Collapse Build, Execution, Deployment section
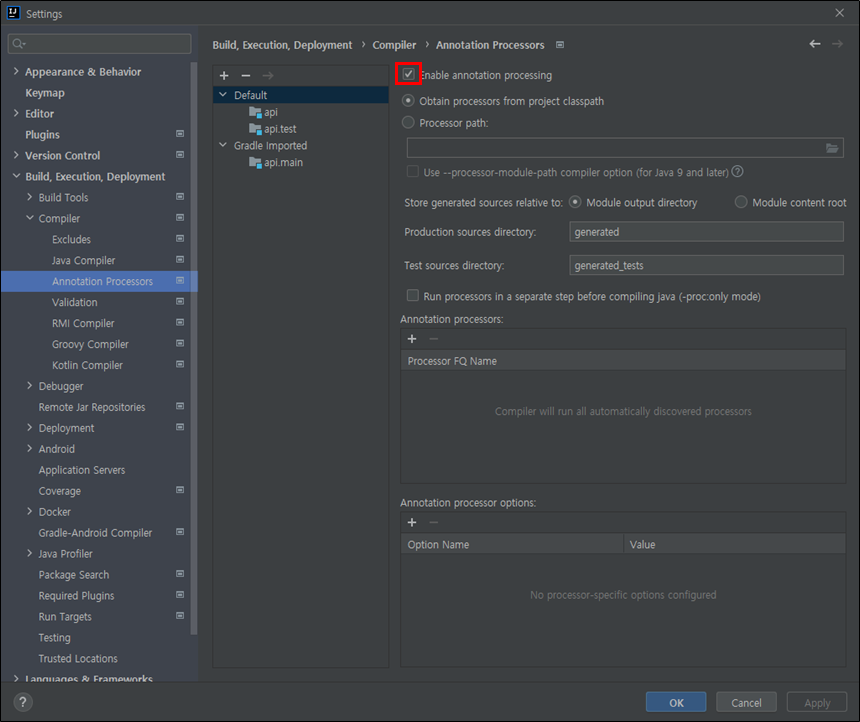This screenshot has height=722, width=860. 16,176
